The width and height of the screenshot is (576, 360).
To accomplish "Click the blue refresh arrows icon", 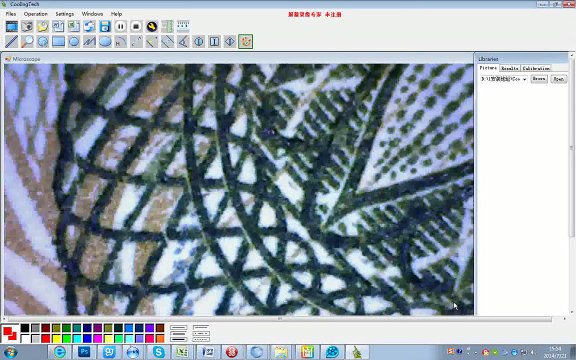I will click(x=89, y=26).
